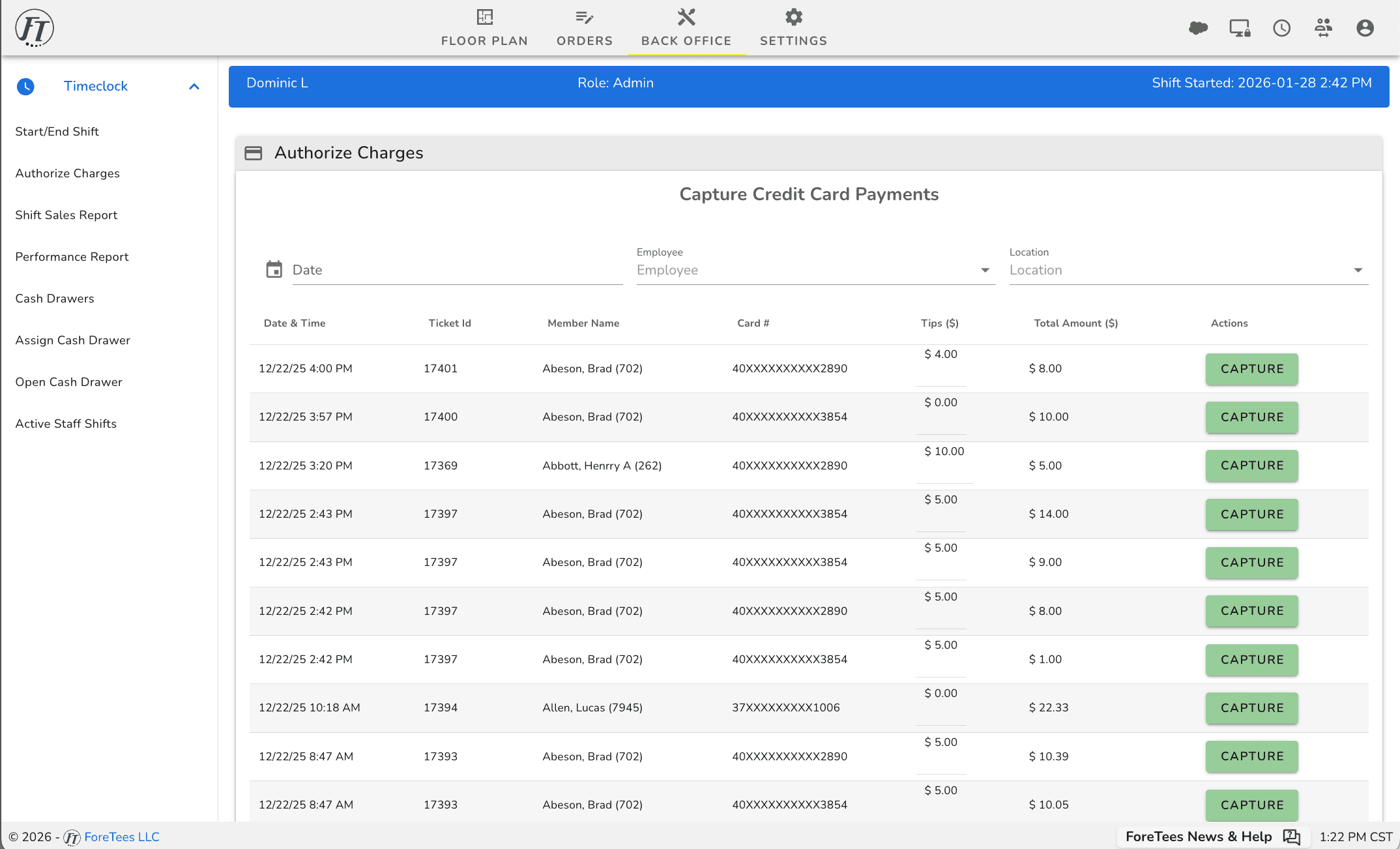Viewport: 1400px width, 849px height.
Task: Open the ForeTees LLC footer link
Action: click(122, 837)
